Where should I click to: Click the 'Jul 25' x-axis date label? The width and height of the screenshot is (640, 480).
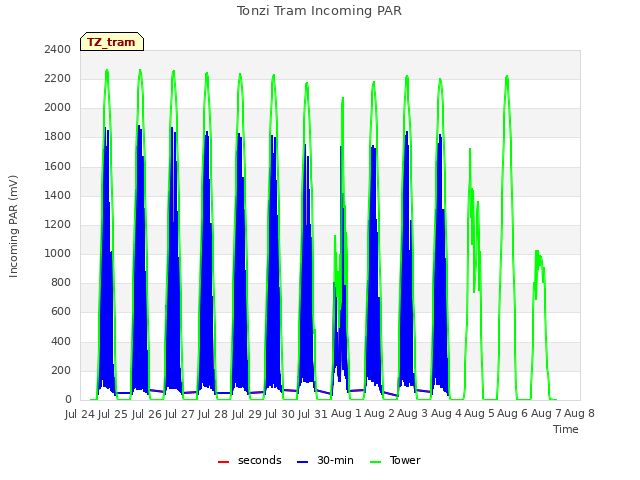pyautogui.click(x=113, y=414)
